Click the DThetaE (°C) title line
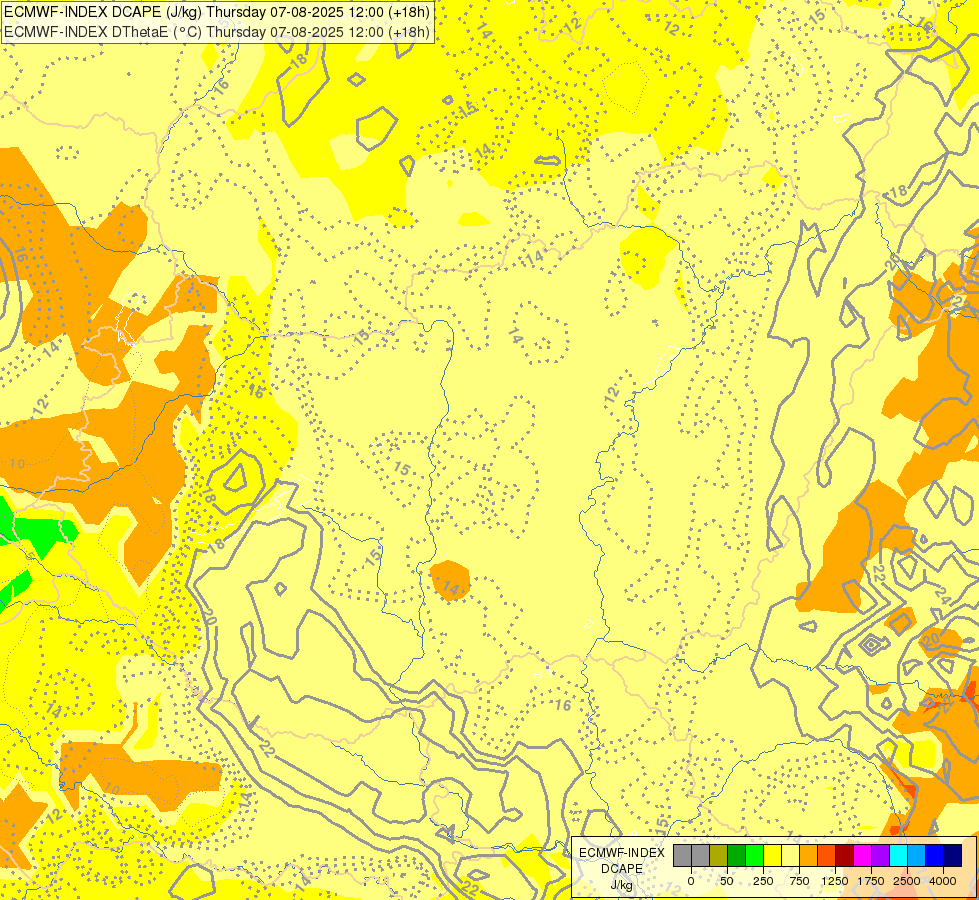 pos(217,31)
